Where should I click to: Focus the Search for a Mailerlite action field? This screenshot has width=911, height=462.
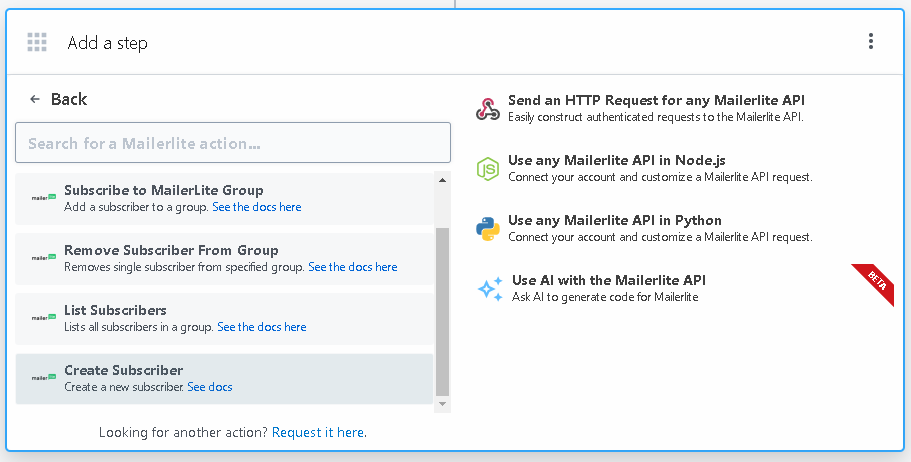click(233, 142)
